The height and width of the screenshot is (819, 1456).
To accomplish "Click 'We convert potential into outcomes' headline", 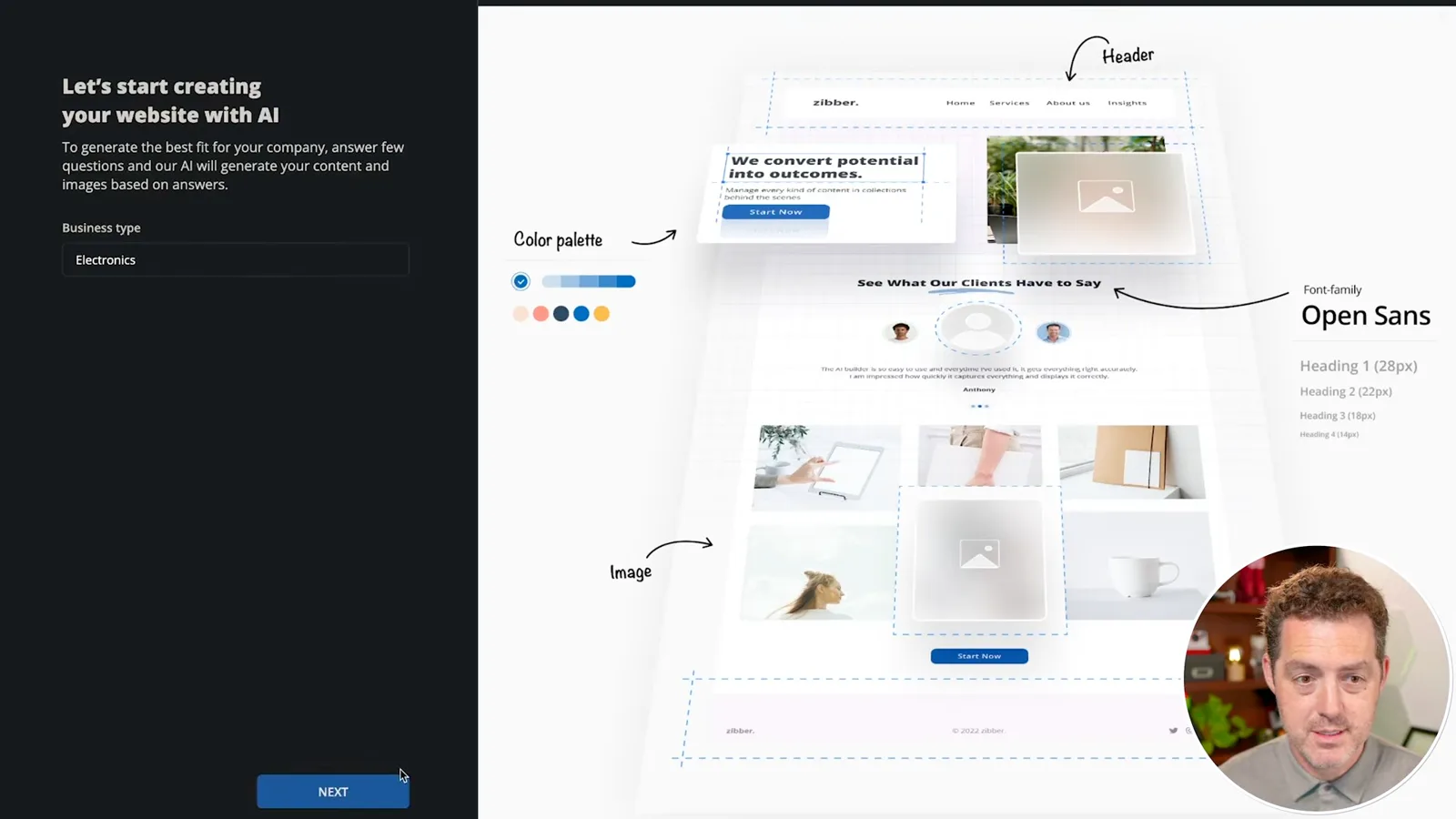I will click(x=824, y=167).
